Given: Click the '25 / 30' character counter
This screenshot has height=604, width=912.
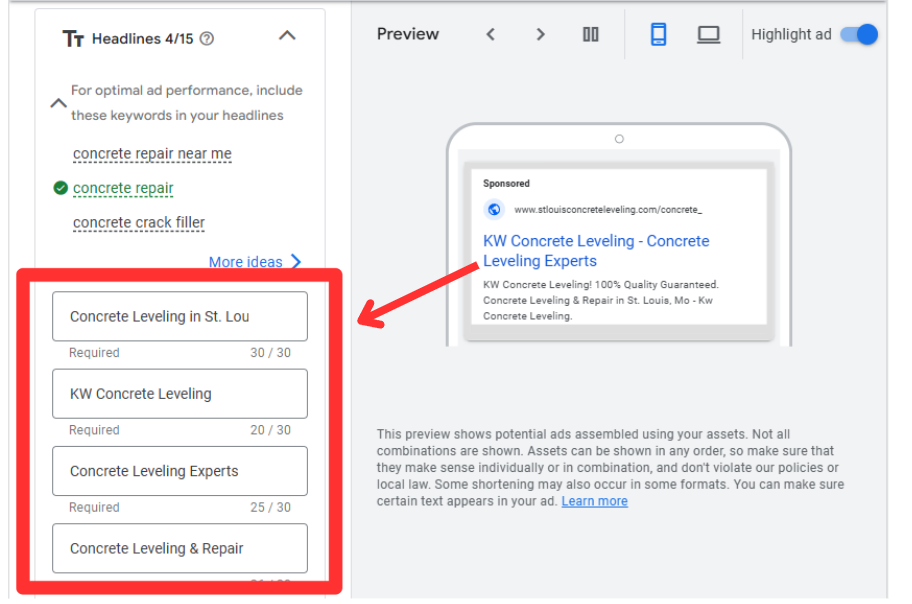Looking at the screenshot, I should [x=270, y=507].
